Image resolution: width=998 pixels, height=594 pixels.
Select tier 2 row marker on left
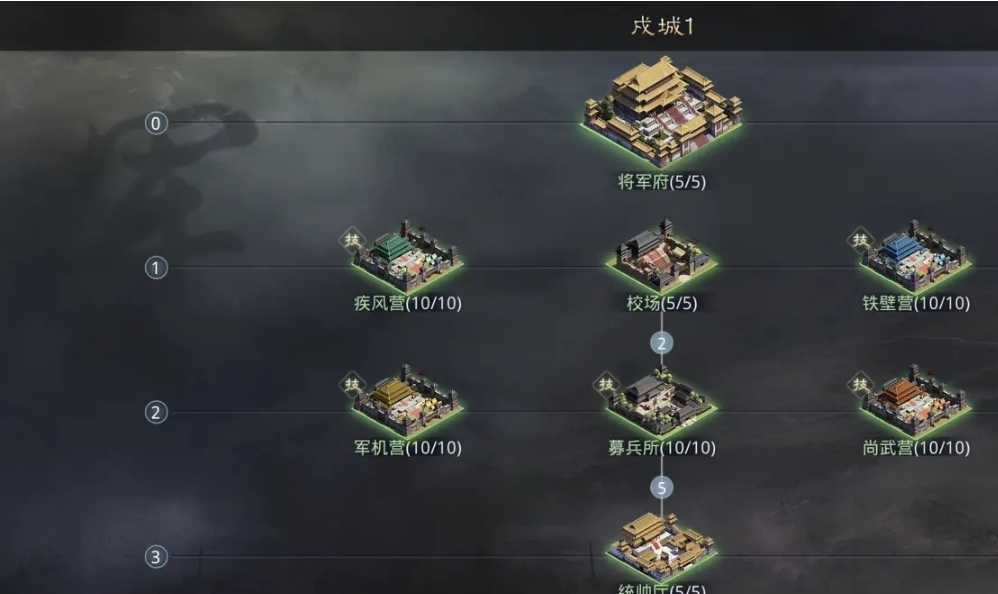pos(156,412)
